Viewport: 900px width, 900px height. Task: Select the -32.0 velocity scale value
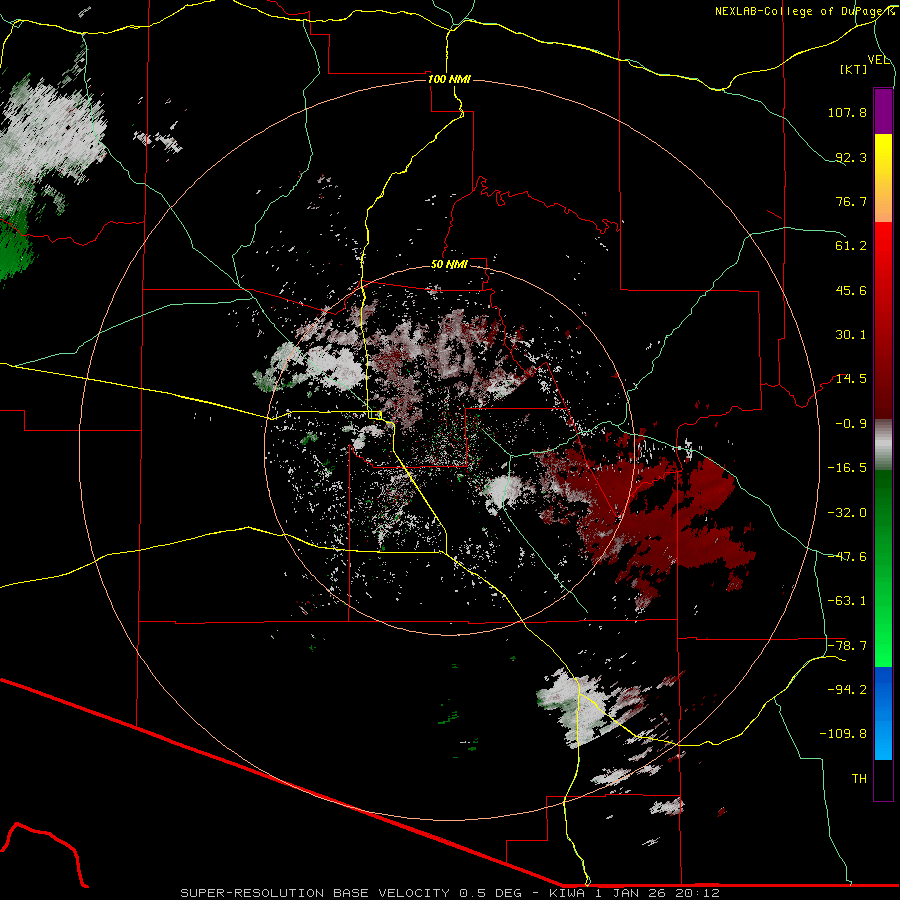[847, 513]
